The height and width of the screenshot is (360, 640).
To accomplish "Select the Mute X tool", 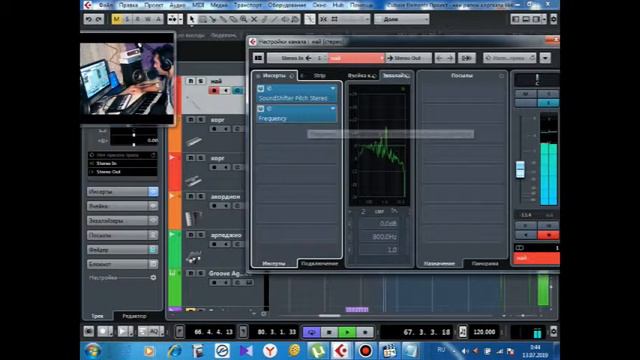I will click(254, 19).
